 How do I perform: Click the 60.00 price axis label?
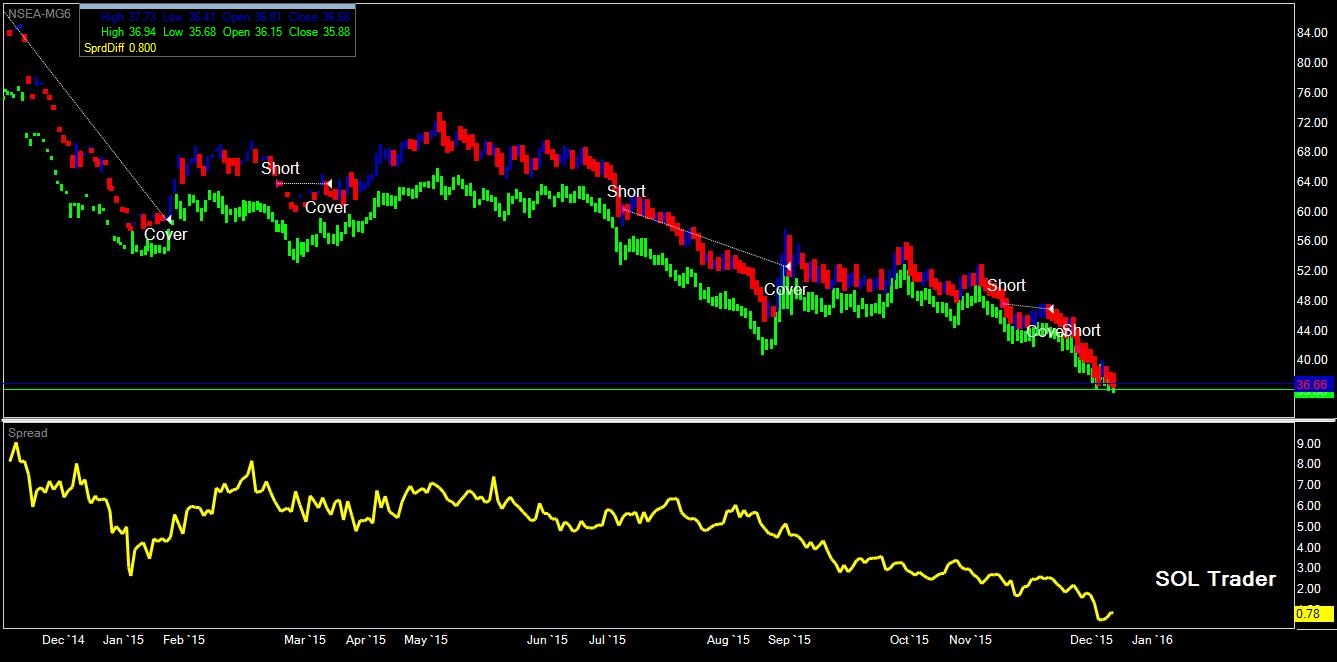click(x=1311, y=212)
